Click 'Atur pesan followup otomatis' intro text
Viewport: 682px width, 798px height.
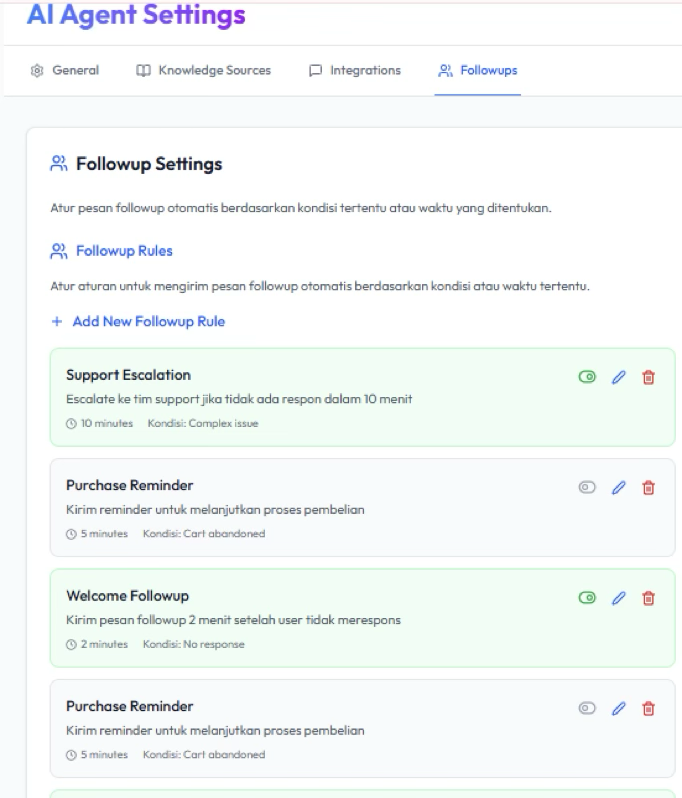[x=301, y=208]
